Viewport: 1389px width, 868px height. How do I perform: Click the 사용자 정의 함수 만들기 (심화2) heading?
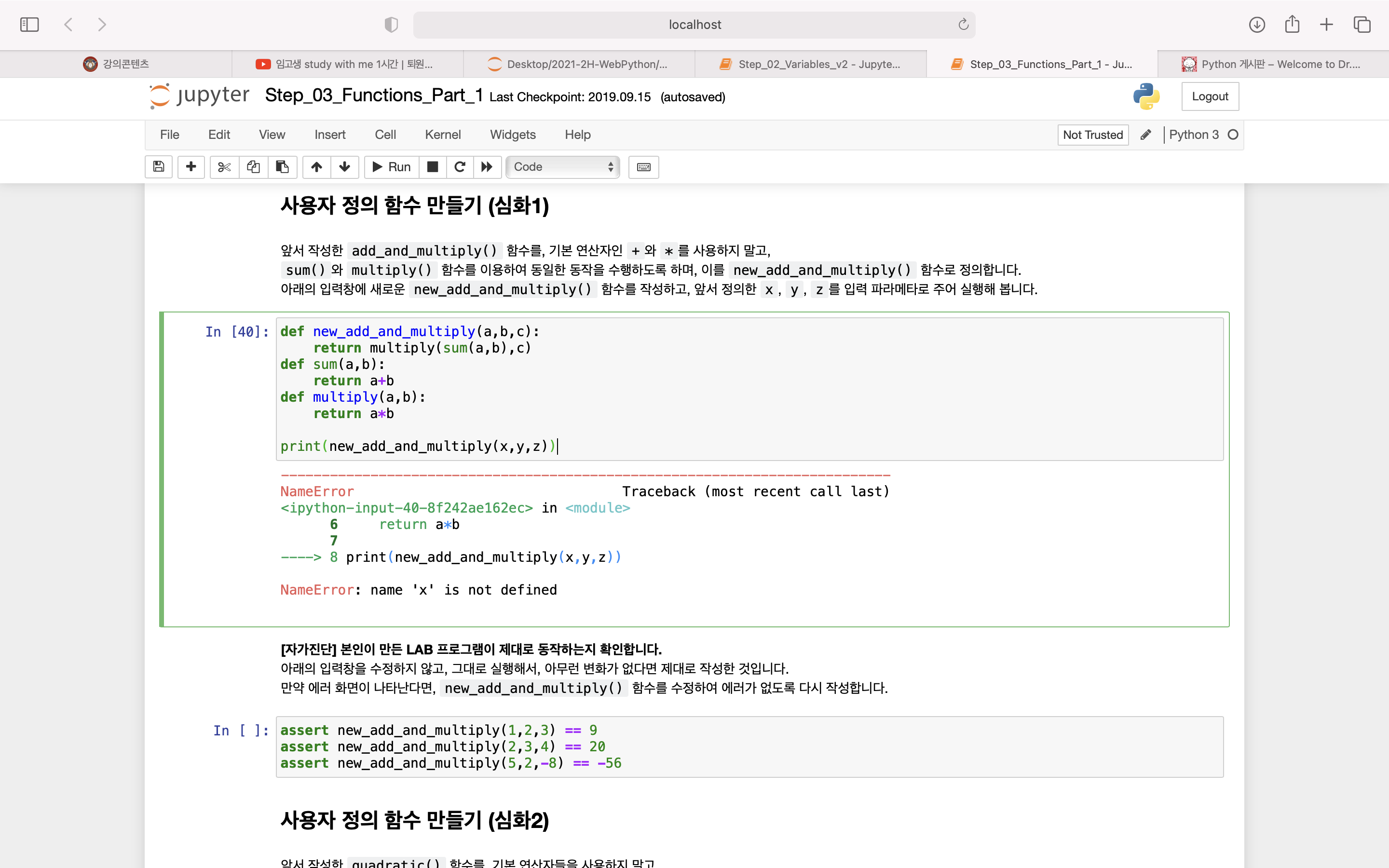tap(415, 820)
